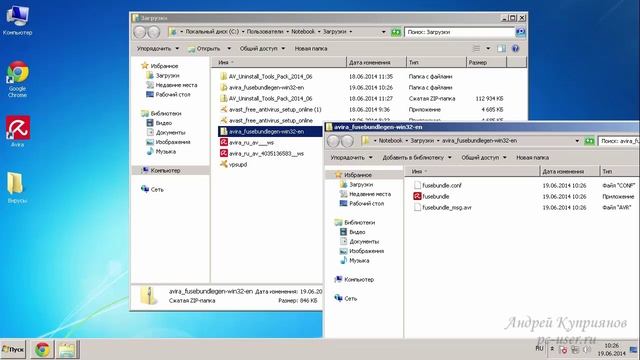Change view icon in Загрузки toolbar

tap(476, 49)
